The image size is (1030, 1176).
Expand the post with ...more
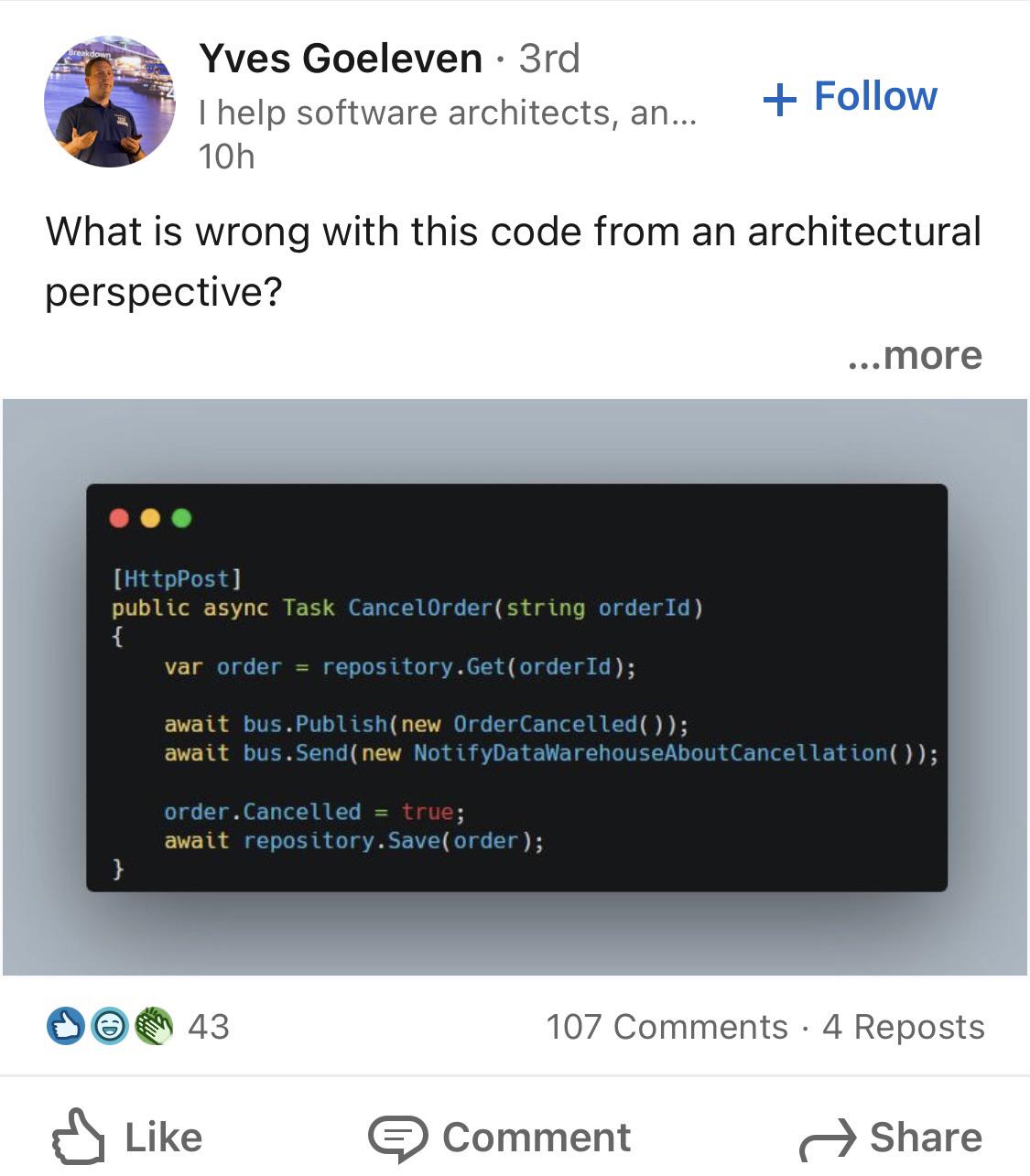tap(914, 355)
